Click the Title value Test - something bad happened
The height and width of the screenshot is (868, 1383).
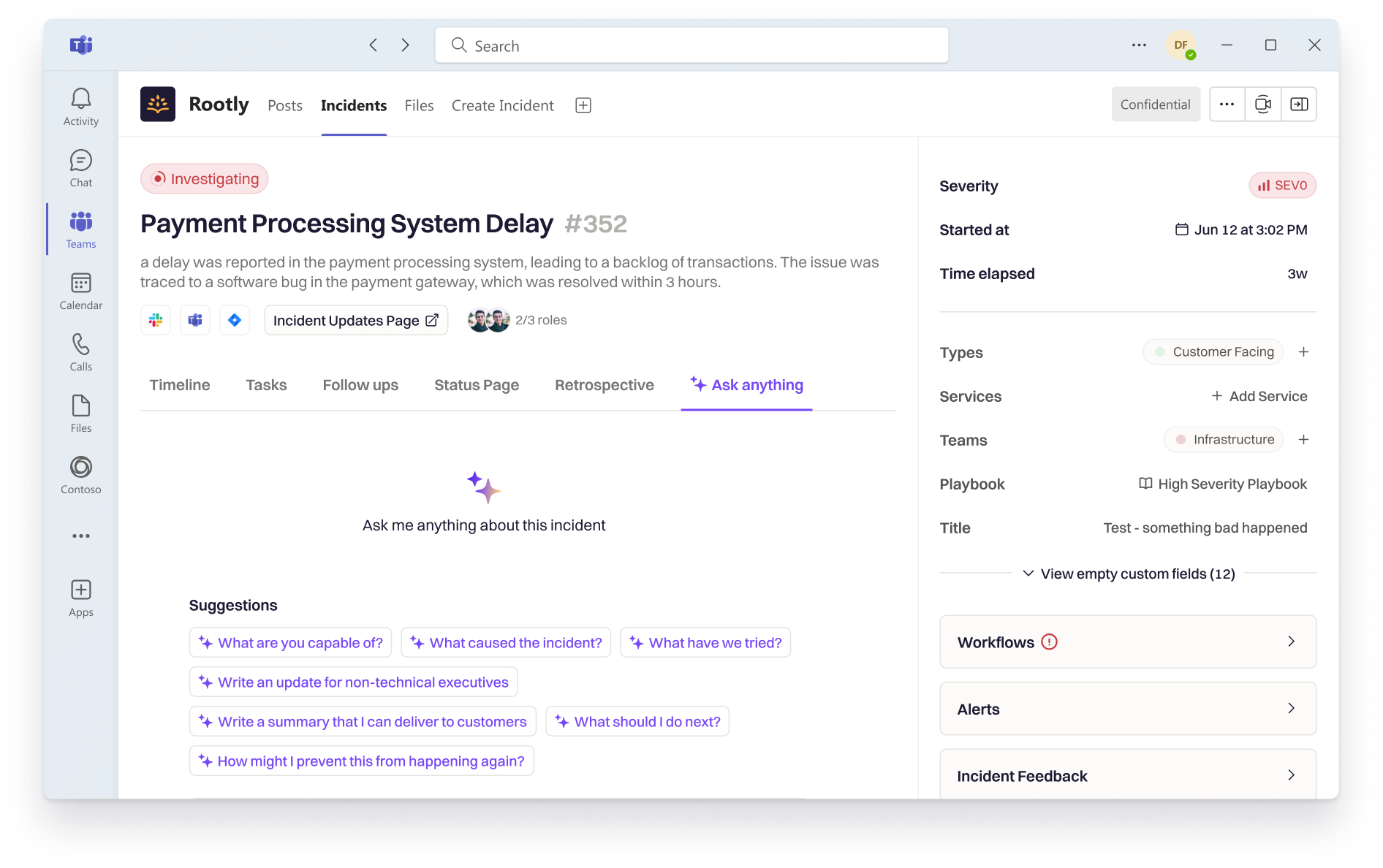[x=1205, y=528]
